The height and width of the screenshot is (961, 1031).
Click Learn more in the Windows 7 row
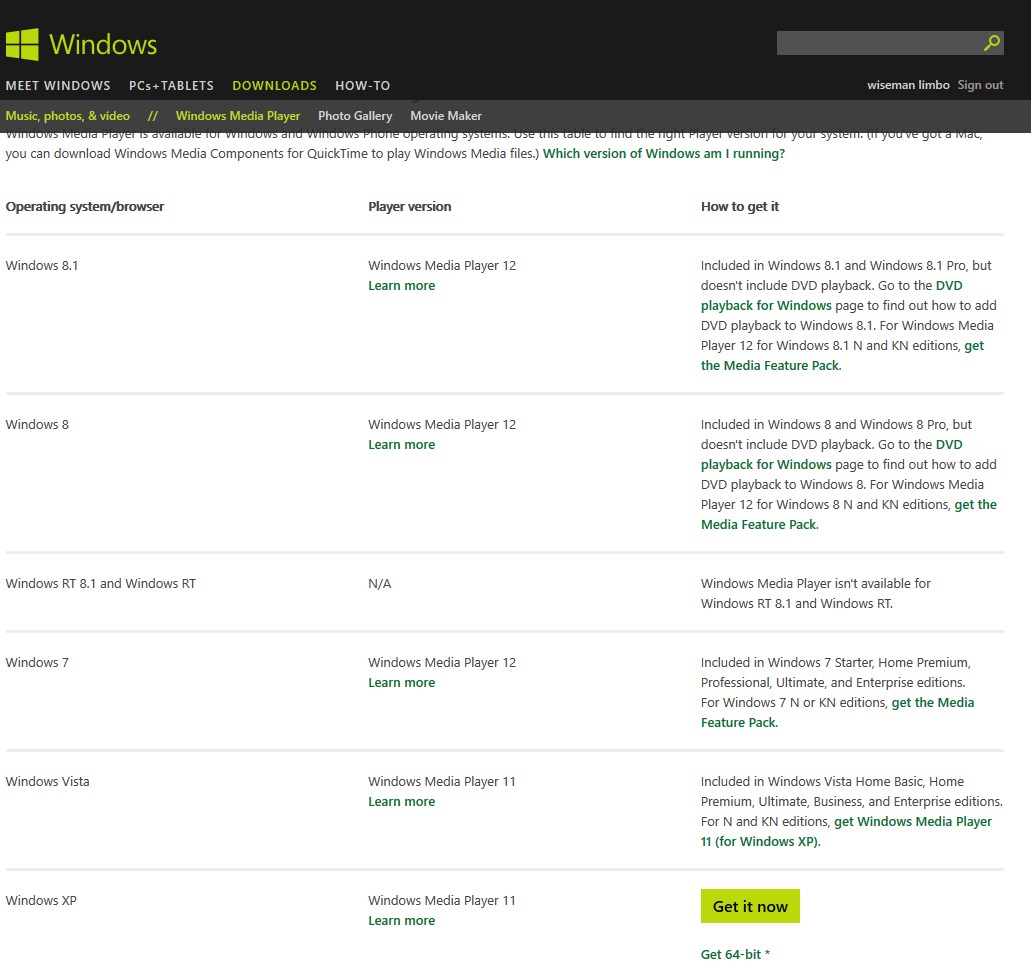(x=401, y=682)
